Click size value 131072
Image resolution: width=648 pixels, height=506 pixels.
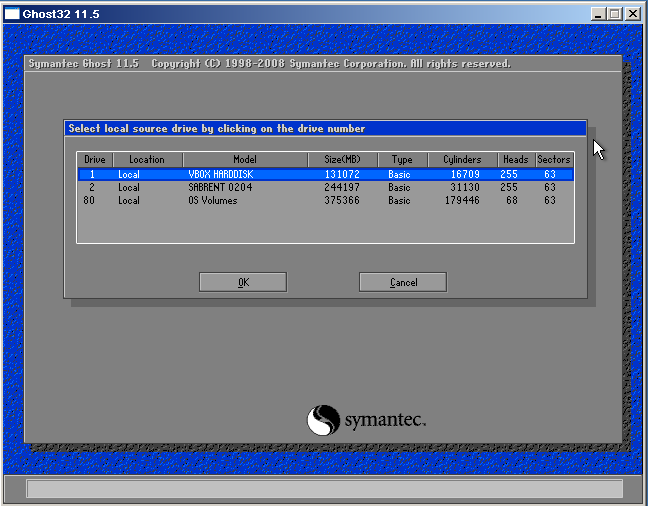point(342,174)
